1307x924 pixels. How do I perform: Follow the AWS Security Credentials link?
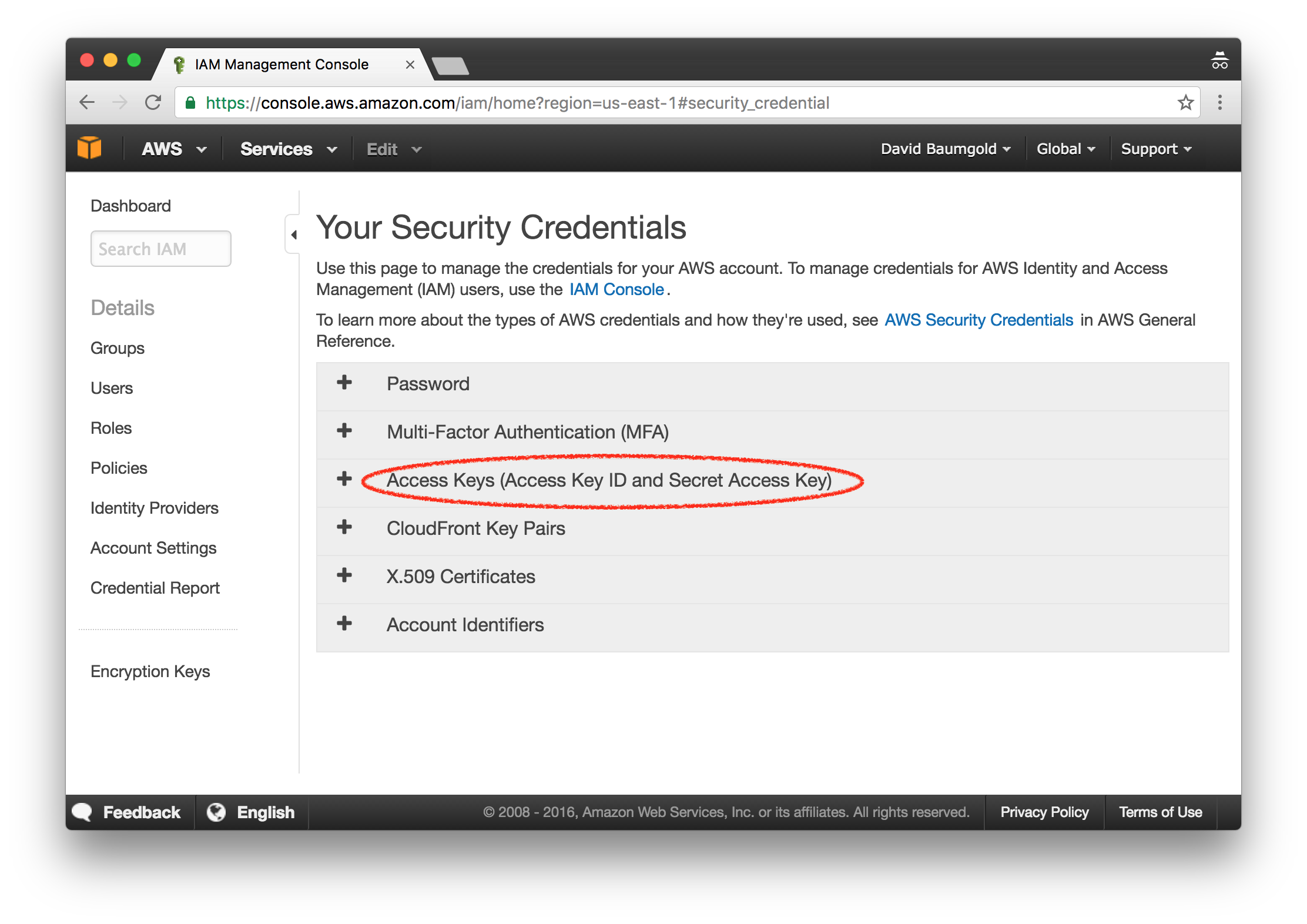[979, 320]
